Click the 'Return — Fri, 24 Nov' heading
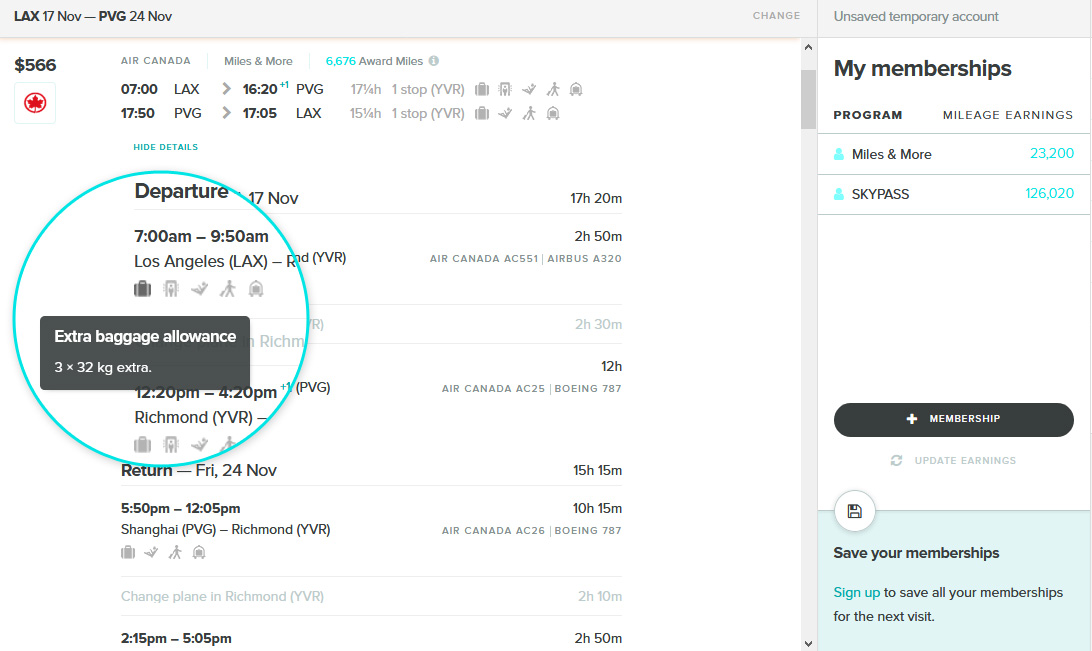Screen dimensions: 1092x651 198,471
